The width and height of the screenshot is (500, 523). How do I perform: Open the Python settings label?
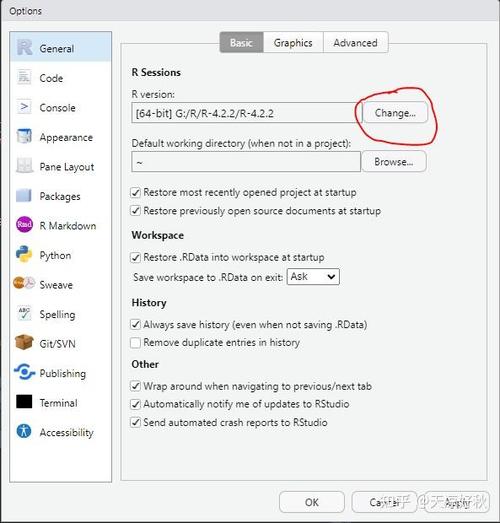[55, 255]
